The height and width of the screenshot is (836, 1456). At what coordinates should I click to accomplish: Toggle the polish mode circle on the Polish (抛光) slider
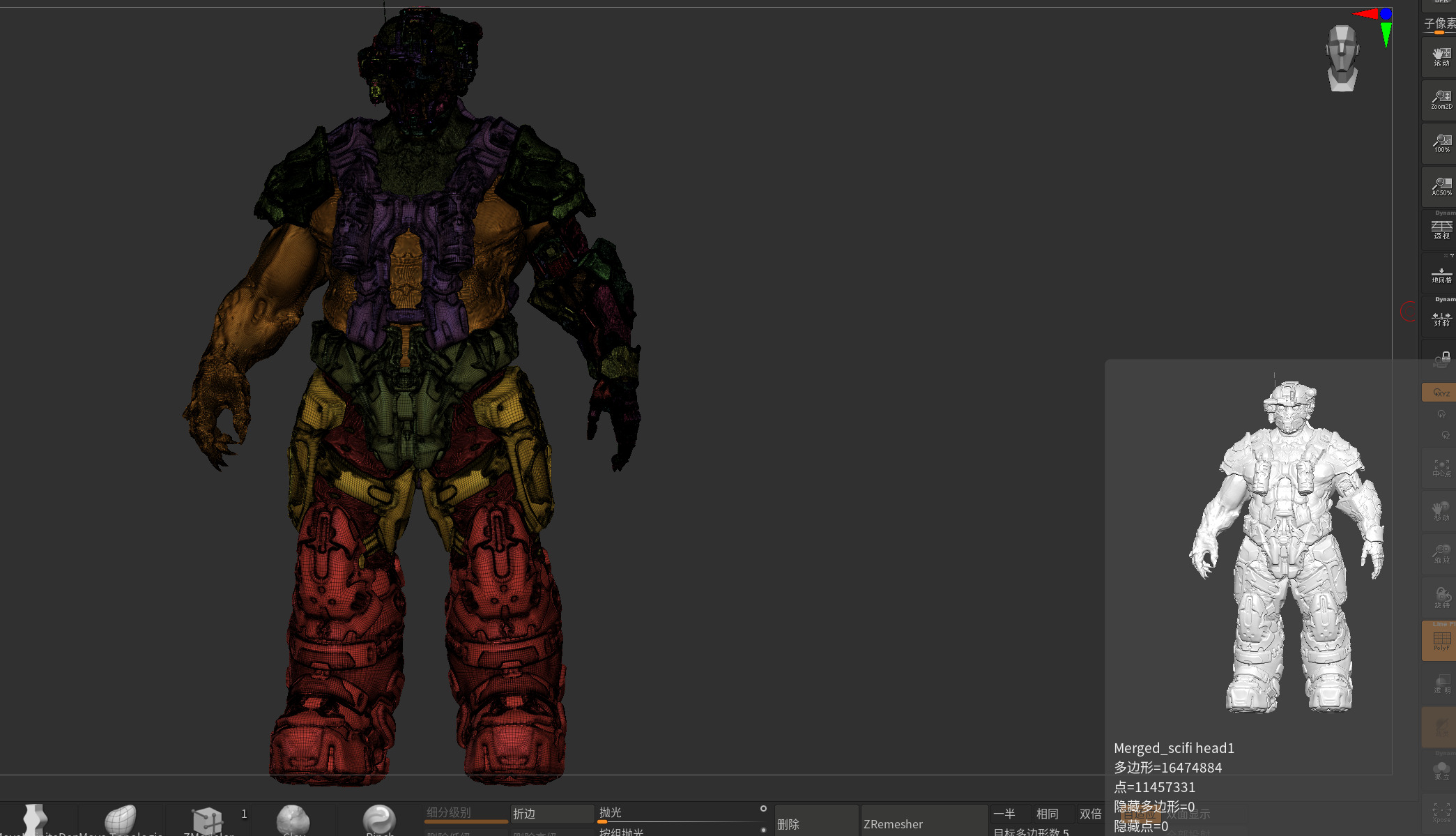pos(763,809)
